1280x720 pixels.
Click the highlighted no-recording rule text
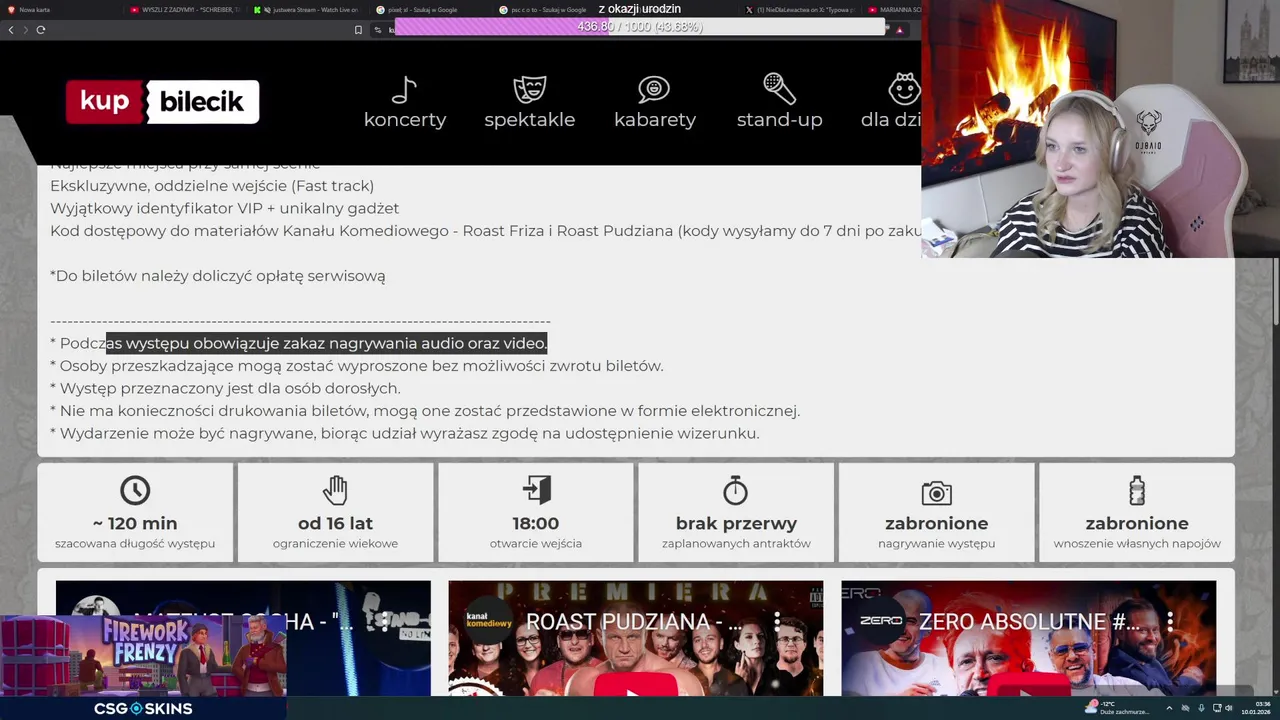(x=327, y=343)
